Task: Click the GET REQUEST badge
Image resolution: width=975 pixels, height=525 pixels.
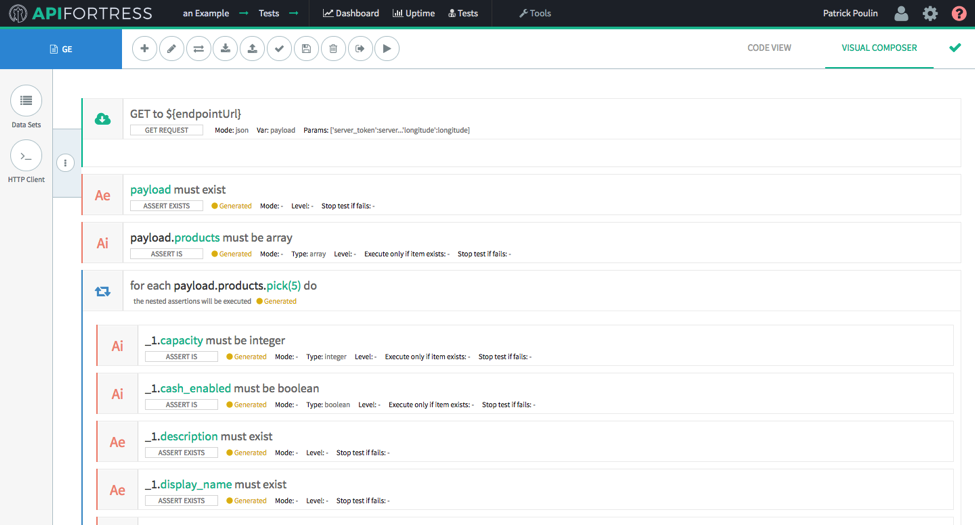Action: tap(166, 130)
